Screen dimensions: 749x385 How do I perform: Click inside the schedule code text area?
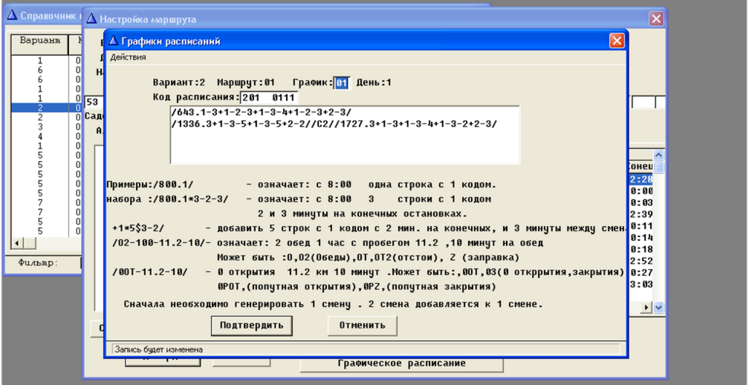point(344,135)
